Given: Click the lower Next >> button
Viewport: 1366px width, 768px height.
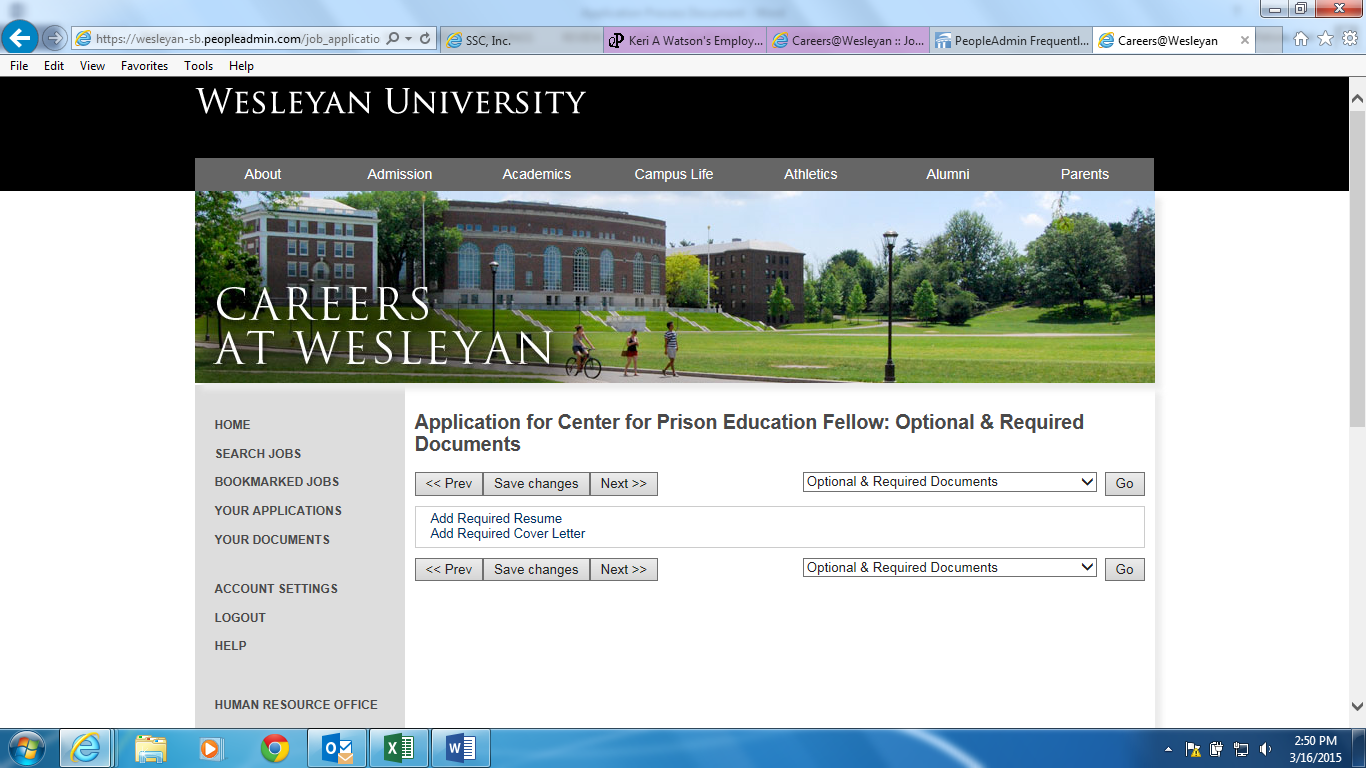Looking at the screenshot, I should 624,570.
